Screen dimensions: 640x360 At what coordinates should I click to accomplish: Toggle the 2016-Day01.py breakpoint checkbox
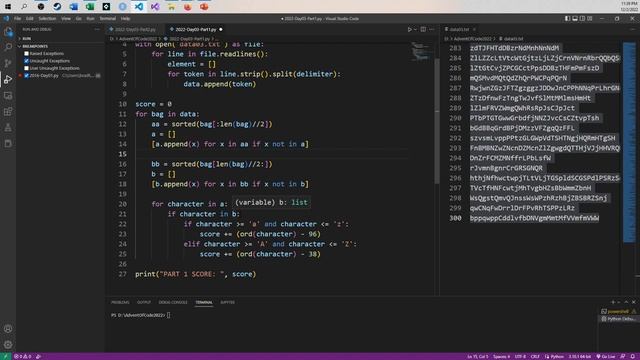pyautogui.click(x=27, y=76)
